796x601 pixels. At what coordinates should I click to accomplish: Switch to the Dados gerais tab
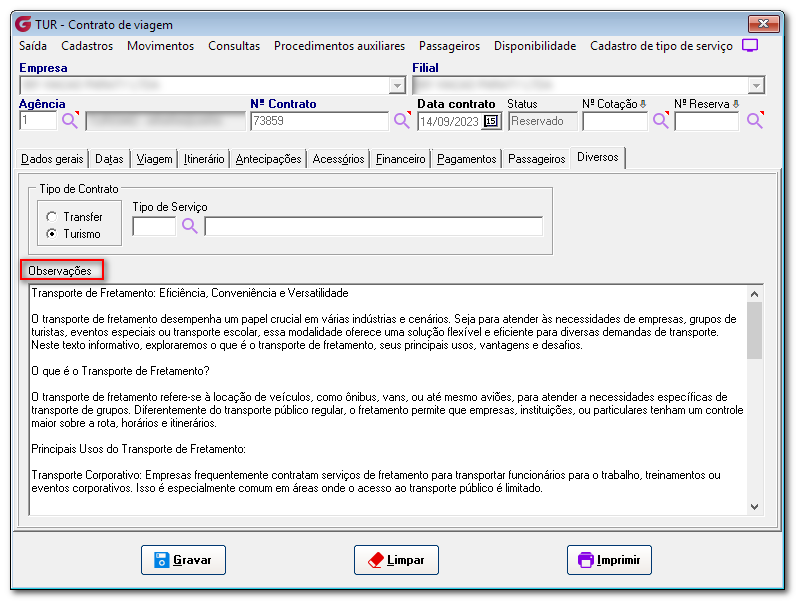click(52, 159)
